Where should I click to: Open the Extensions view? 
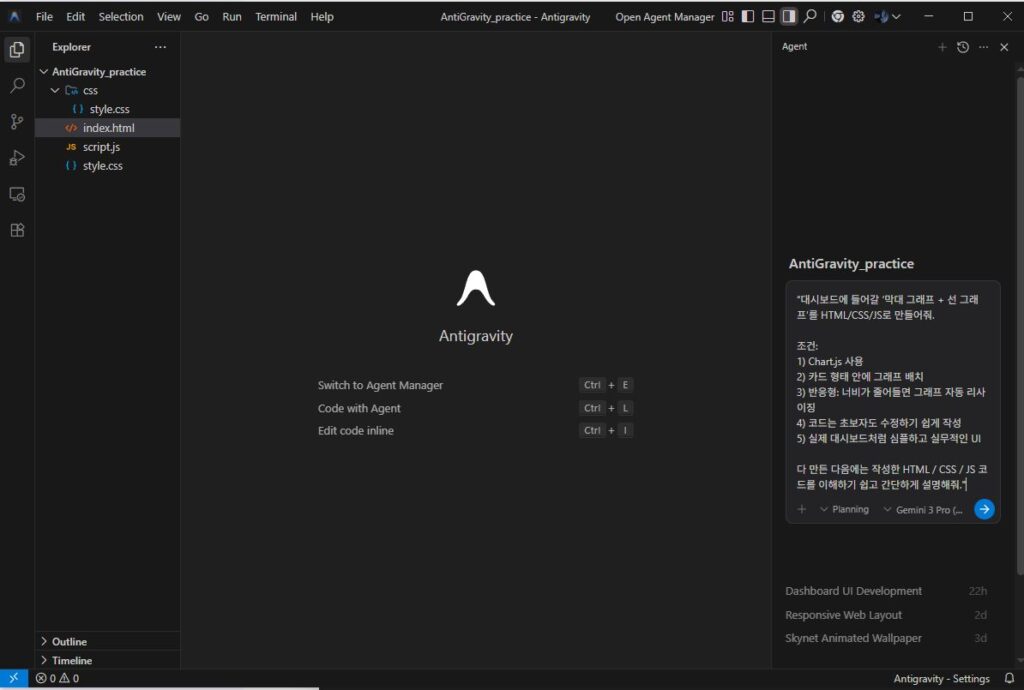point(15,230)
